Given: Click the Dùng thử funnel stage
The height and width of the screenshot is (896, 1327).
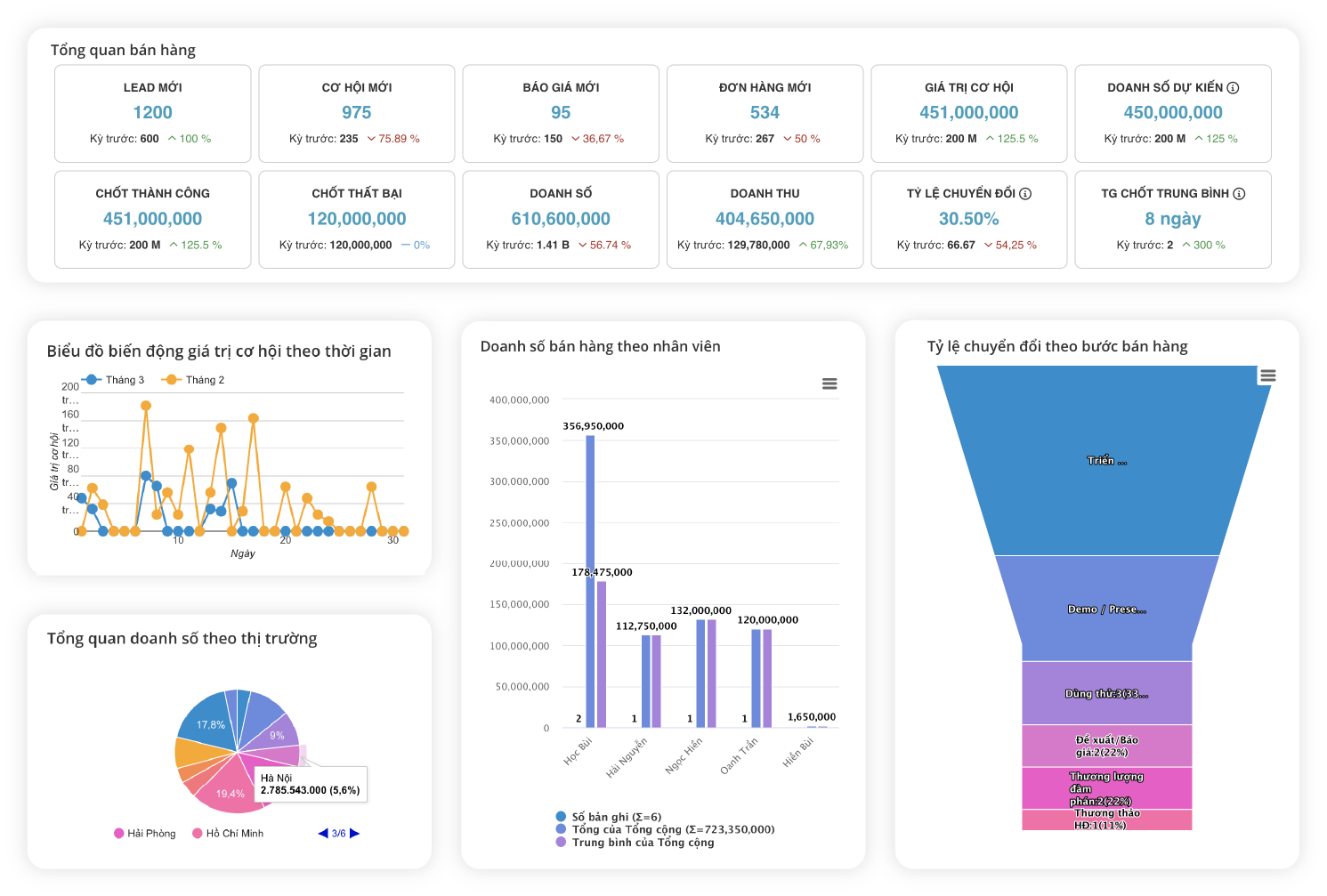Looking at the screenshot, I should click(x=1106, y=693).
